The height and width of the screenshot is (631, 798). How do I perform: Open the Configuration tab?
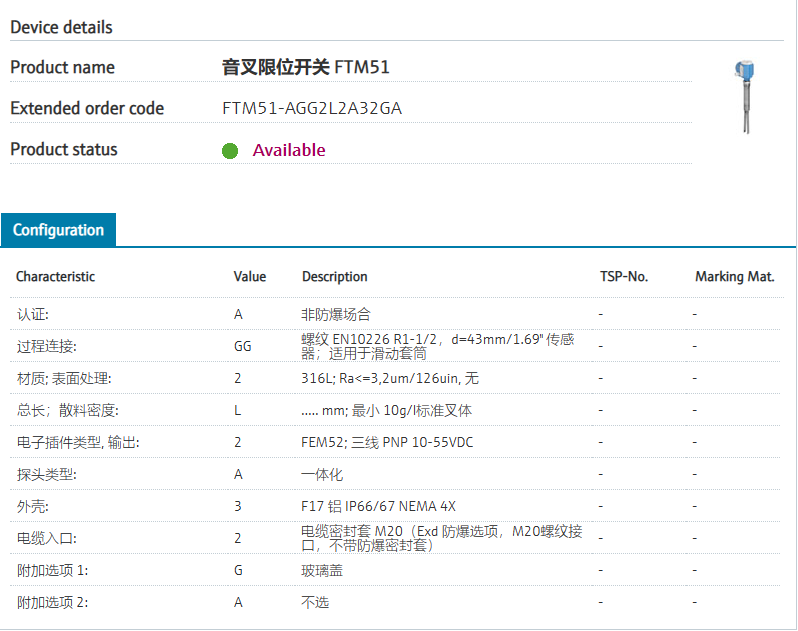point(58,230)
